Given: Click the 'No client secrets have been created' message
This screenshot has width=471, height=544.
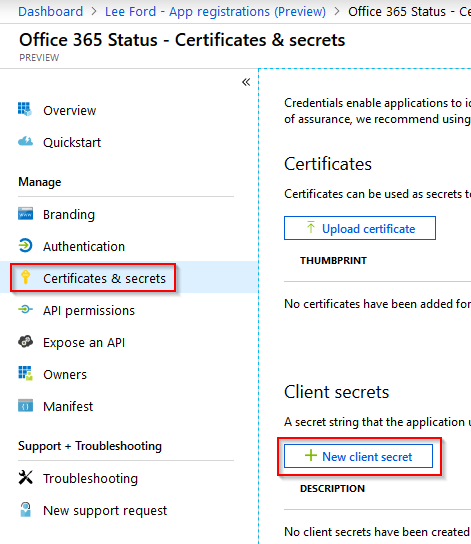Looking at the screenshot, I should pos(377,532).
